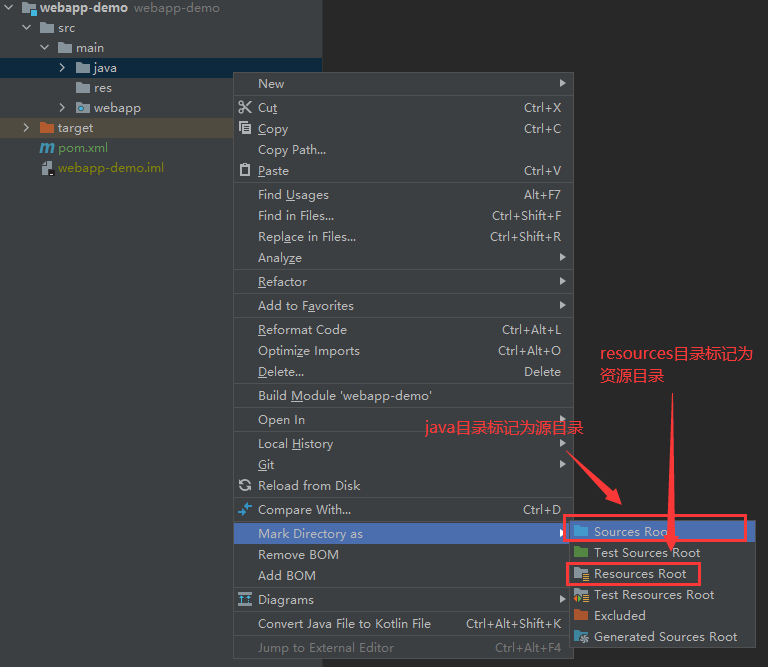Click the webapp web folder icon
The height and width of the screenshot is (667, 768).
click(83, 108)
